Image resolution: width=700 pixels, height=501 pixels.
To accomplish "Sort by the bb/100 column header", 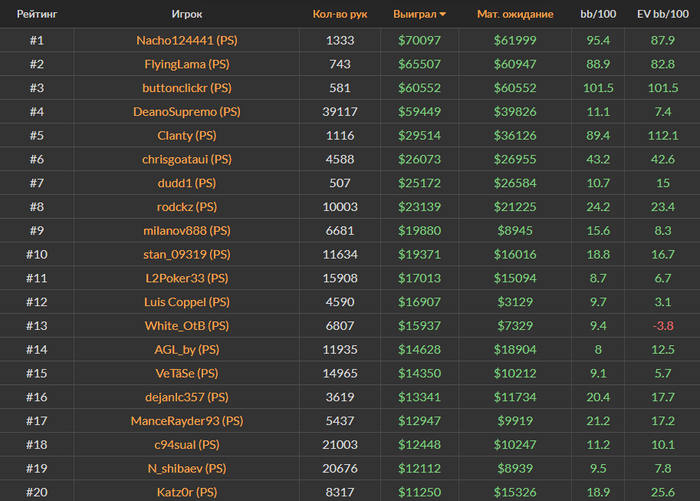I will 599,15.
